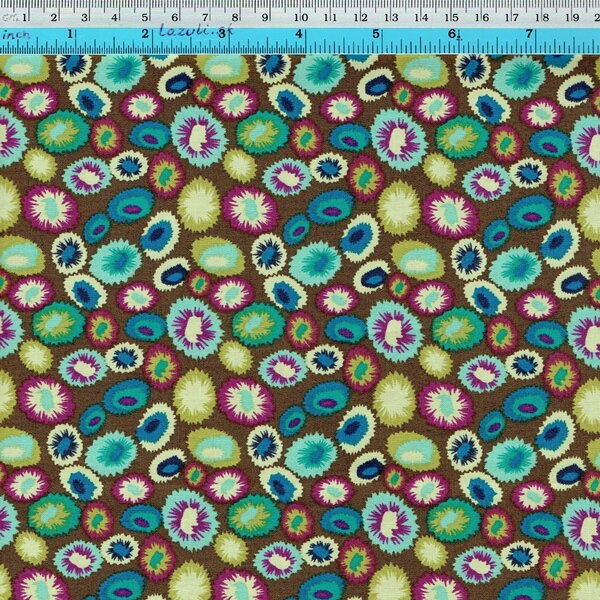Click the number 5 on the blue inch ruler

pyautogui.click(x=376, y=34)
